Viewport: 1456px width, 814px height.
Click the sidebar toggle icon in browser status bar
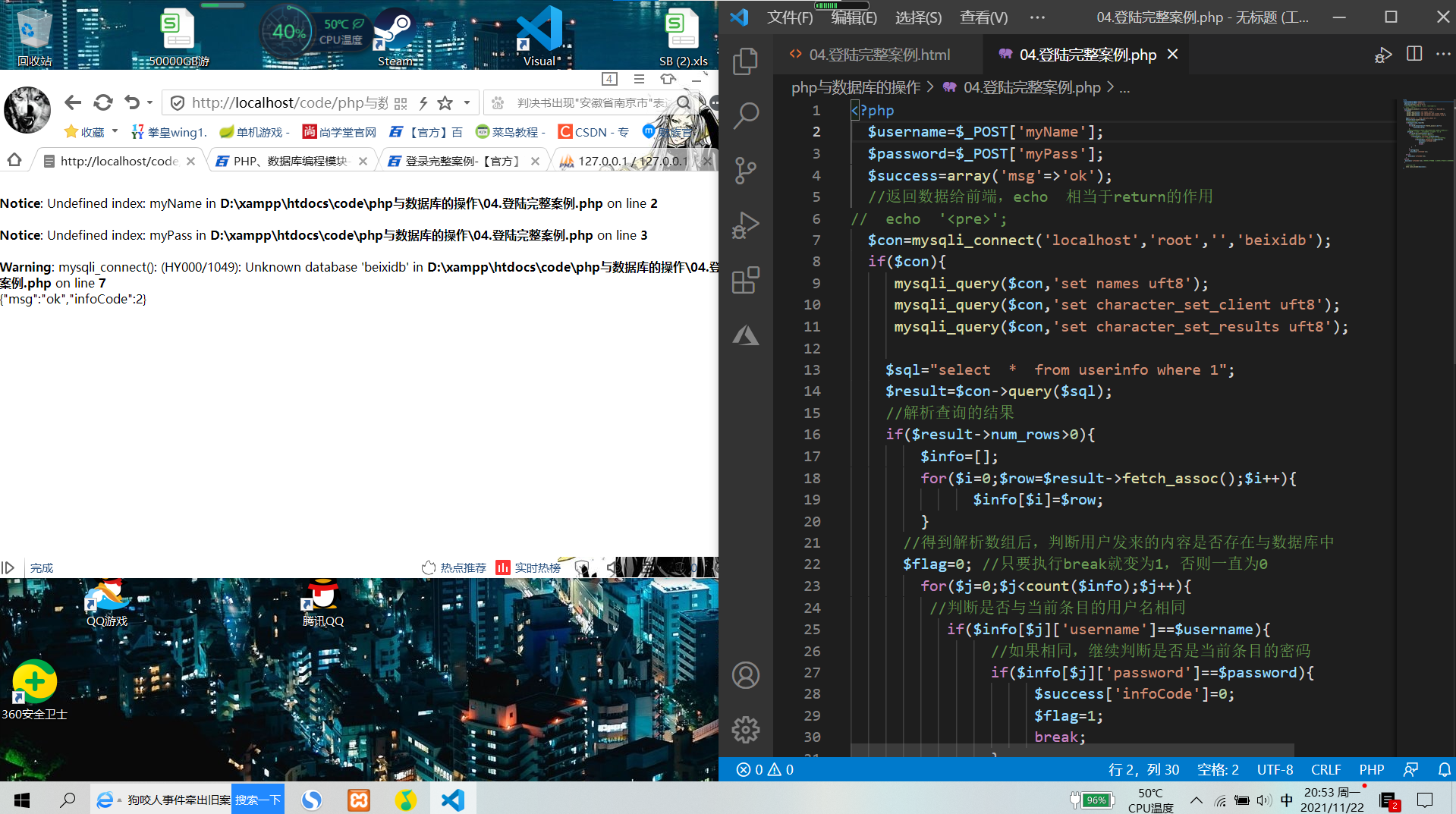[8, 567]
